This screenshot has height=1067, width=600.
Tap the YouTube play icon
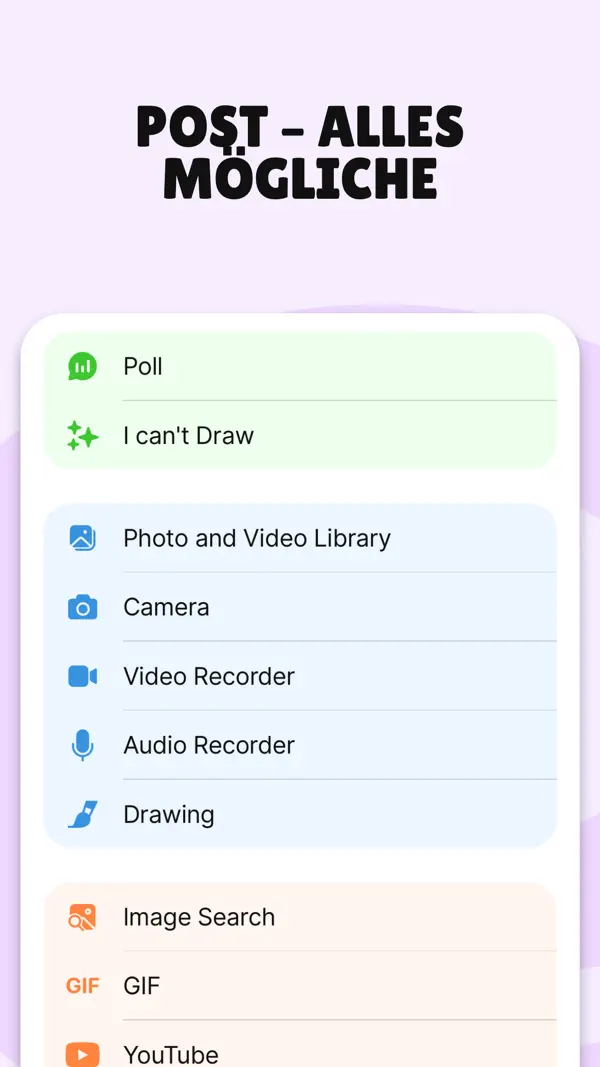point(83,1053)
